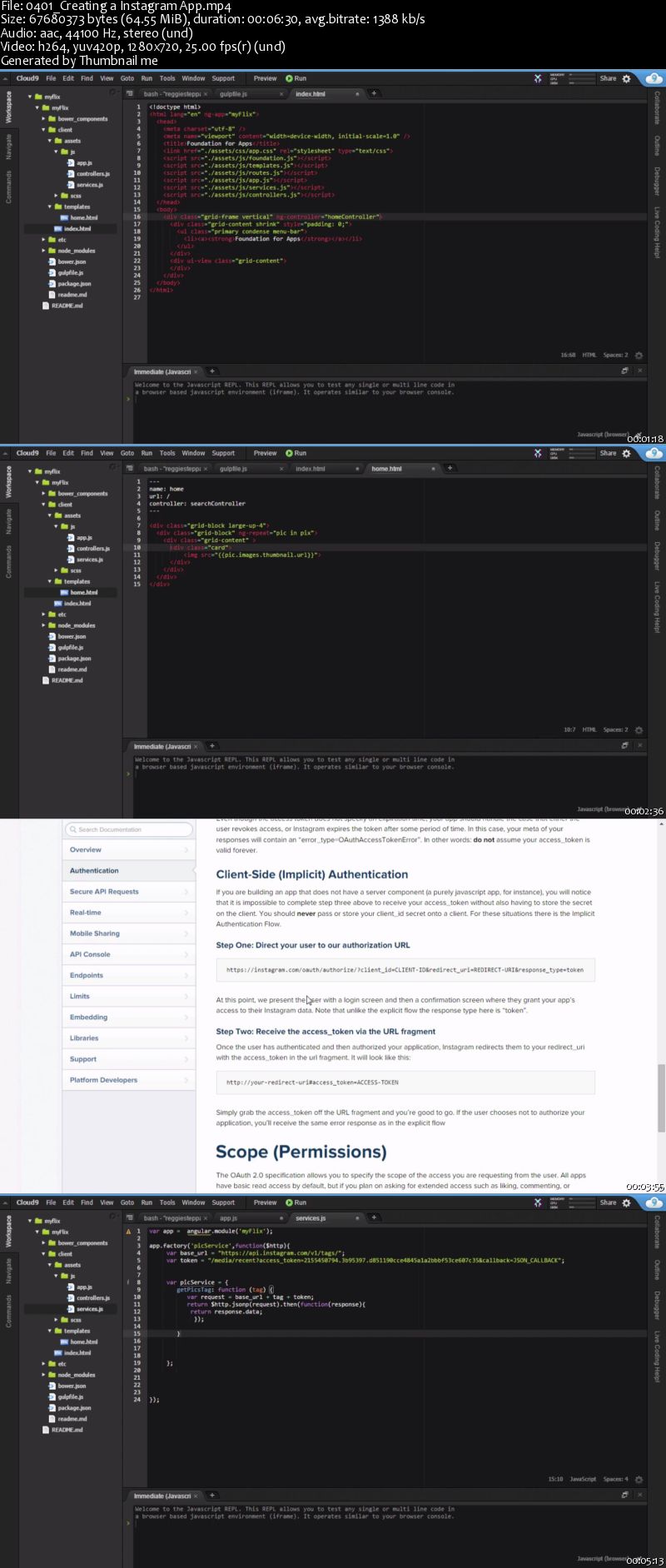Add a new tab next to services.js tab
This screenshot has height=1568, width=666.
click(x=374, y=1217)
